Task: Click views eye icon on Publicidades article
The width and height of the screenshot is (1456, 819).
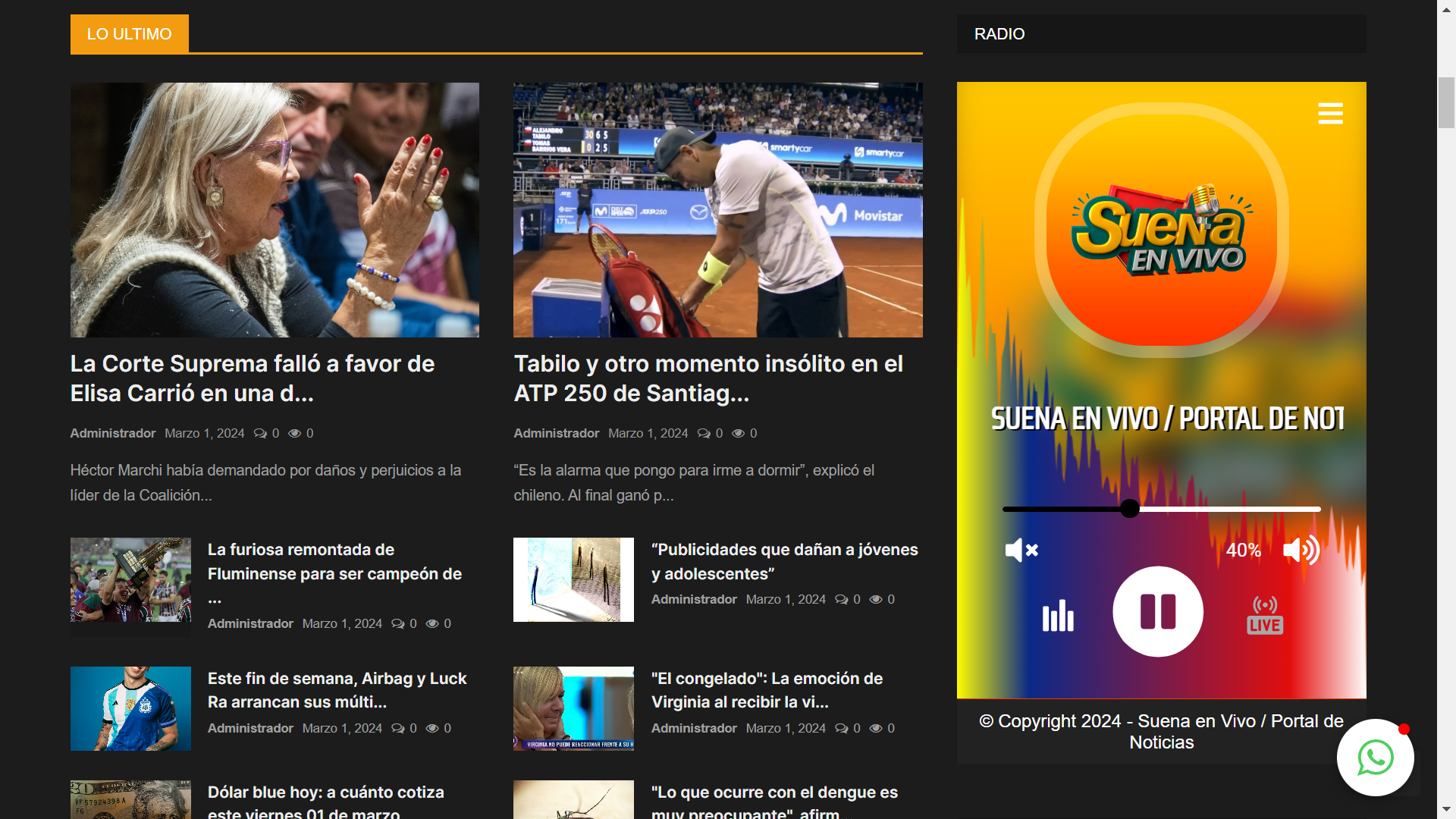Action: [876, 600]
